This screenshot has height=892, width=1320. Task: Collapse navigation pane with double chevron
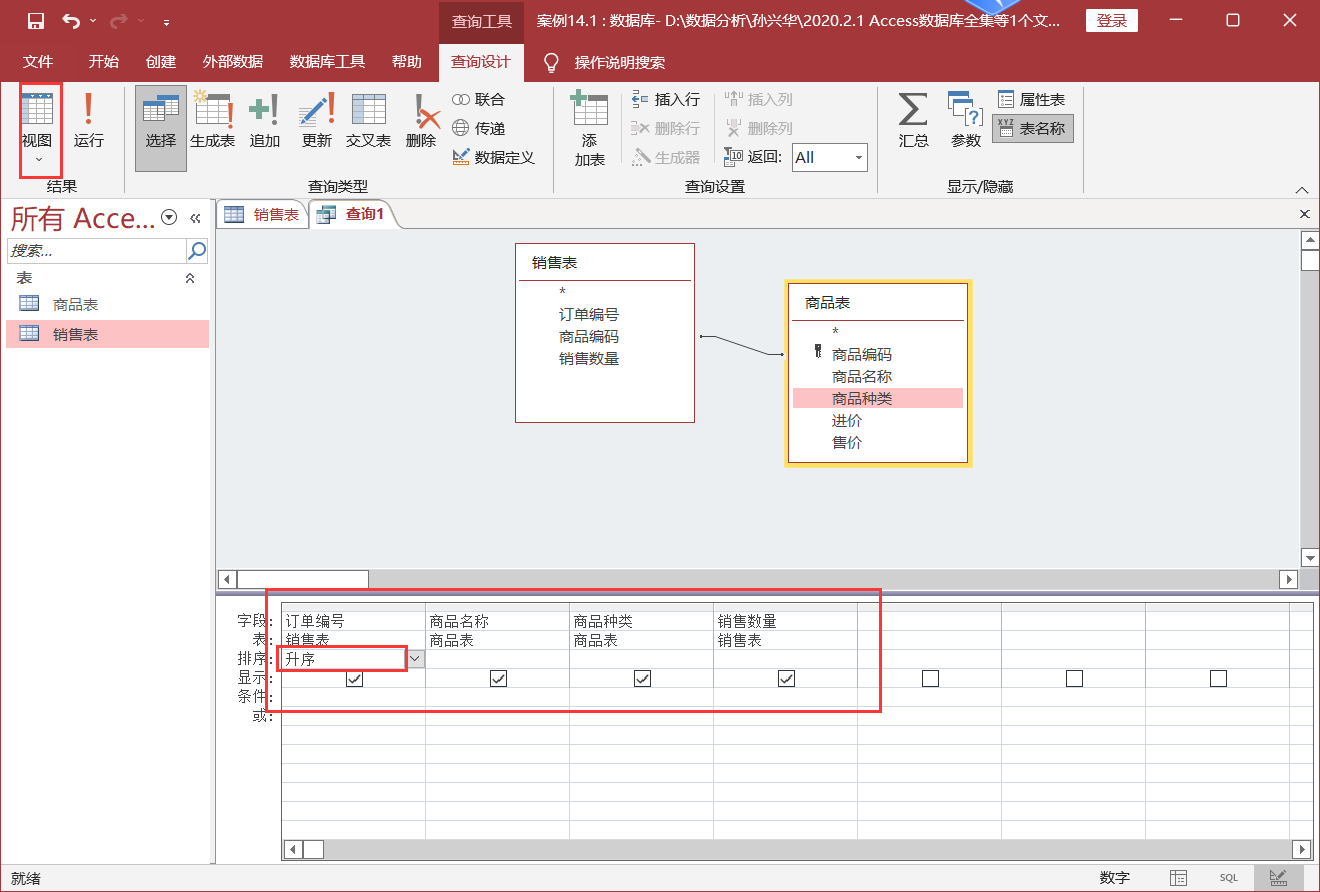pos(195,218)
